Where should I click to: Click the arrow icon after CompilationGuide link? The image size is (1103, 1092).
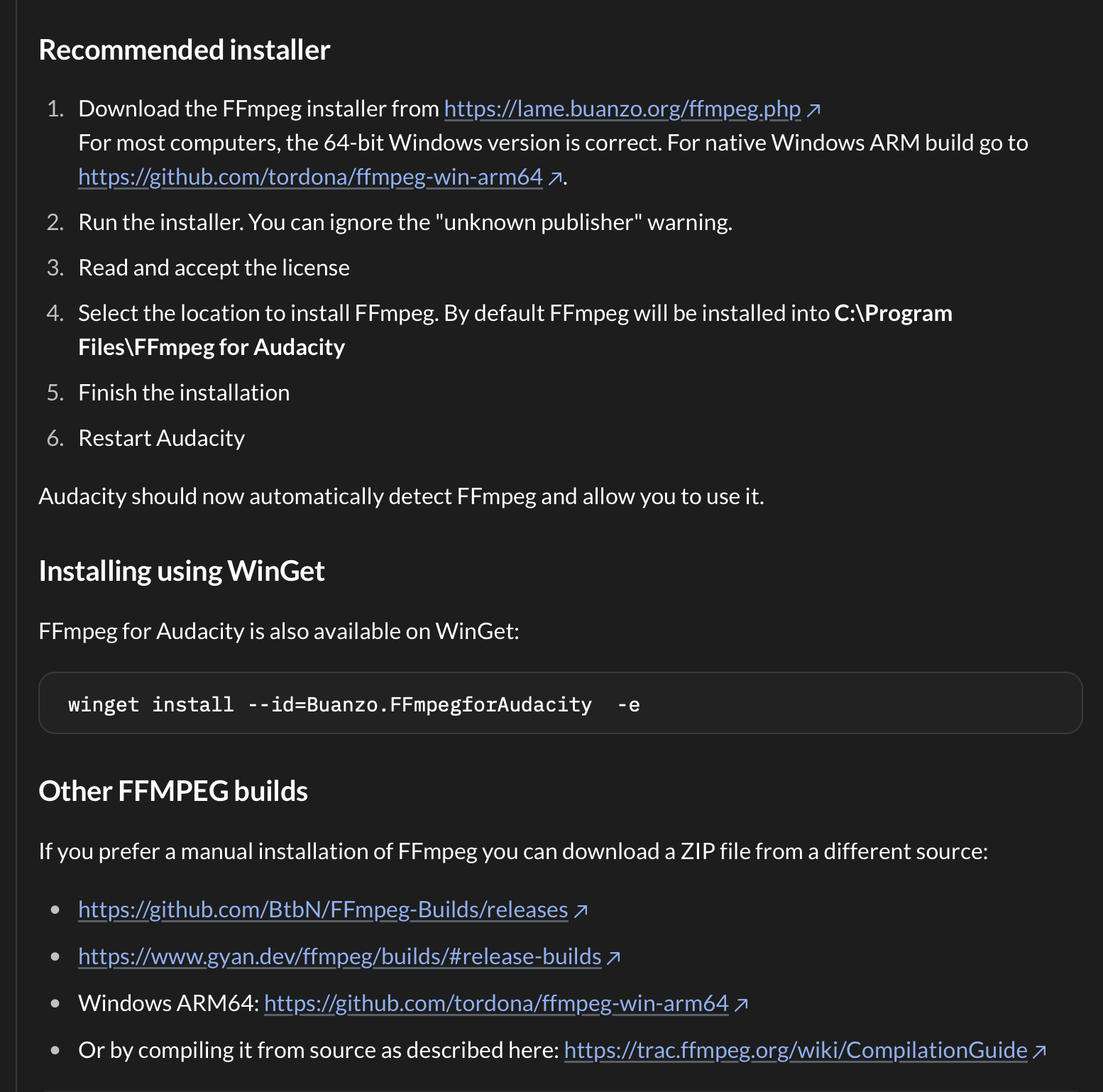point(1040,1052)
